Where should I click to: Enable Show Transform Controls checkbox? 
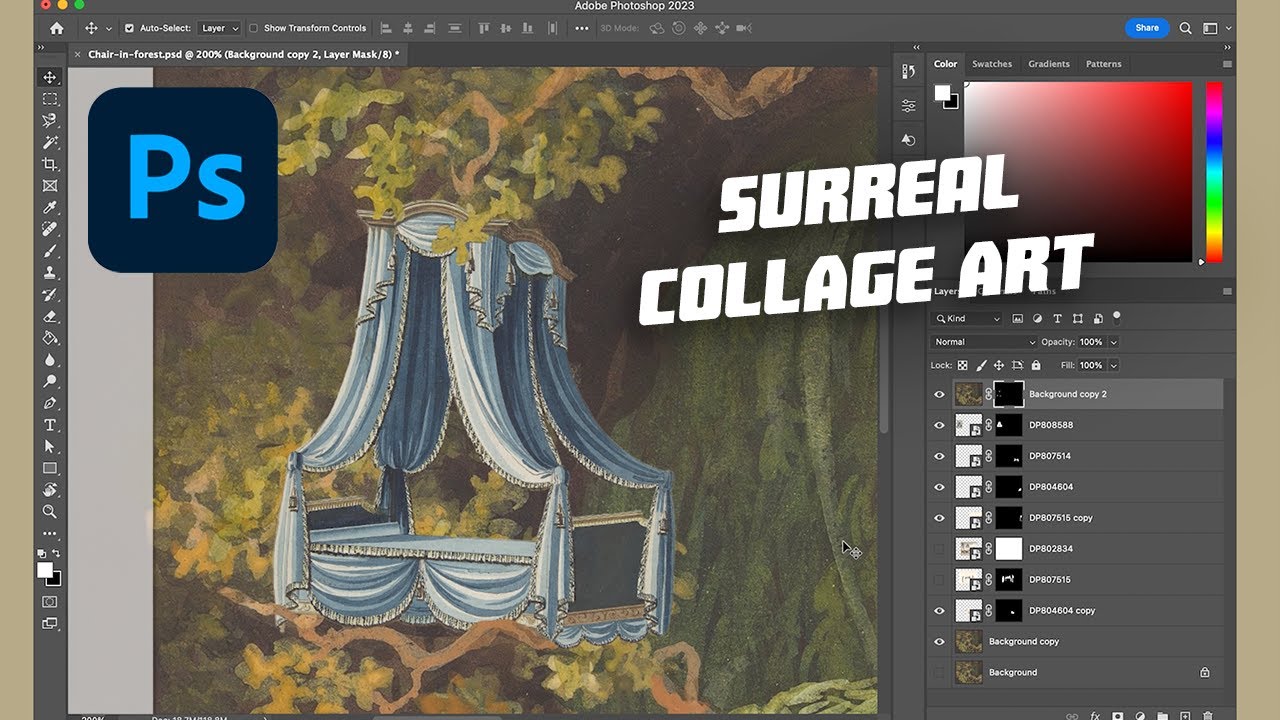tap(253, 28)
